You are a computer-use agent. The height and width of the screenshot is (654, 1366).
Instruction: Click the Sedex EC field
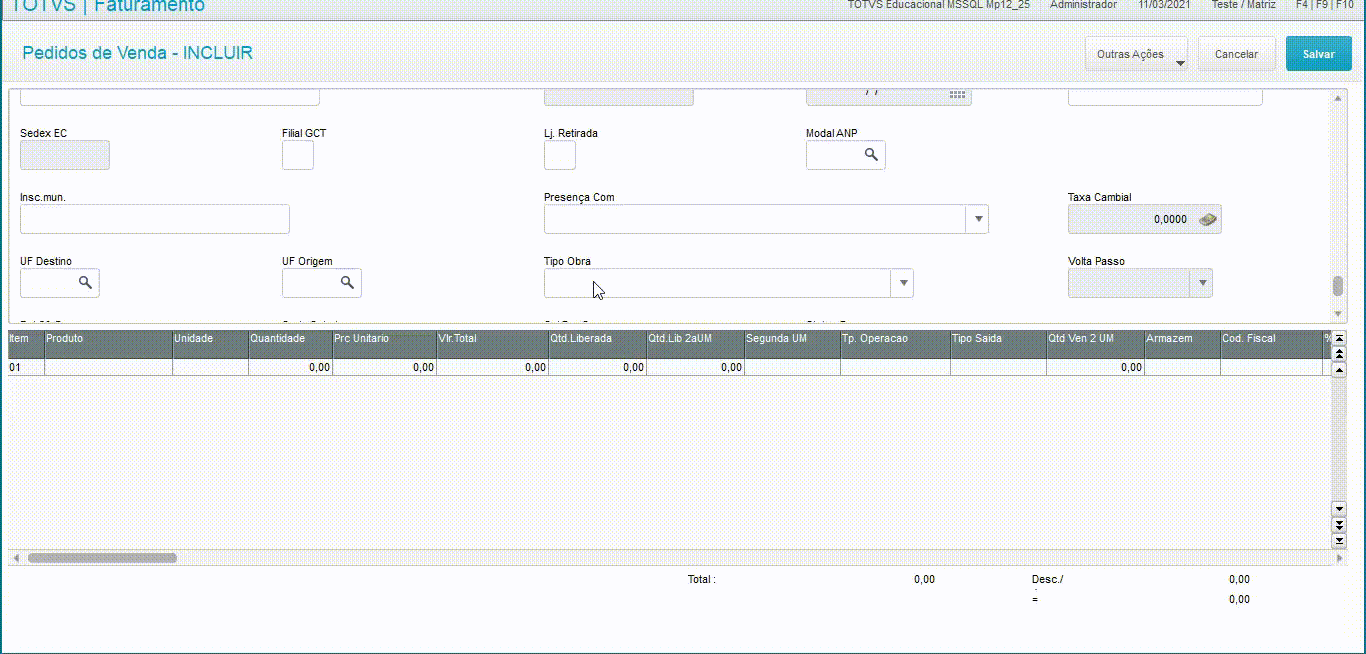pyautogui.click(x=65, y=155)
